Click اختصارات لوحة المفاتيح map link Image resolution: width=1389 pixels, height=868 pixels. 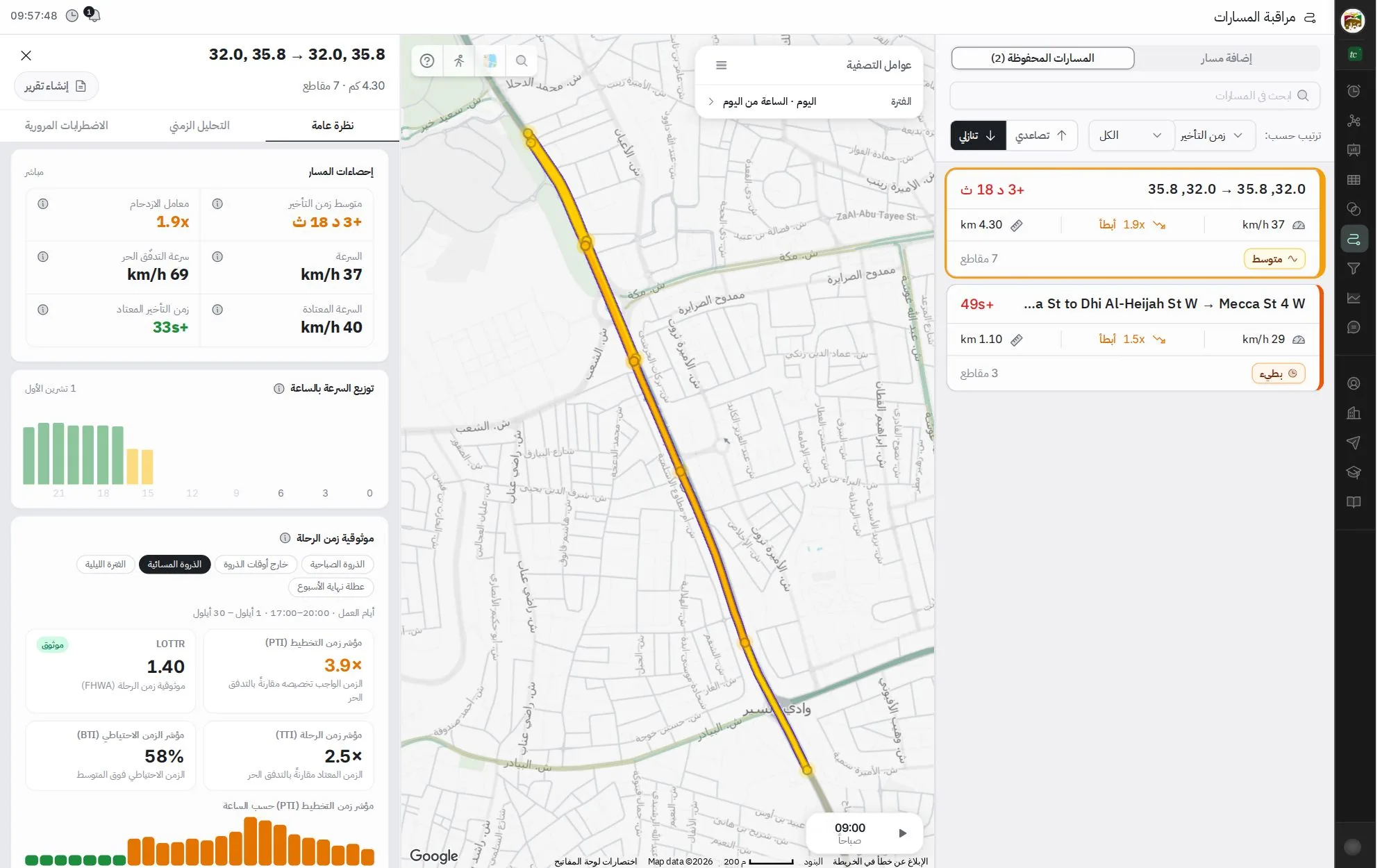pos(595,861)
